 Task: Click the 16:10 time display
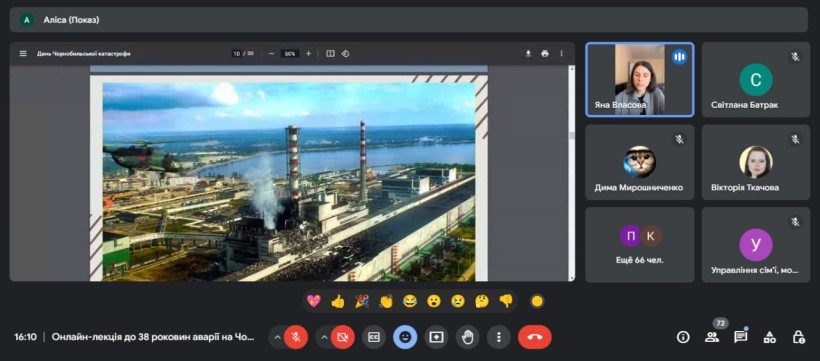(26, 337)
